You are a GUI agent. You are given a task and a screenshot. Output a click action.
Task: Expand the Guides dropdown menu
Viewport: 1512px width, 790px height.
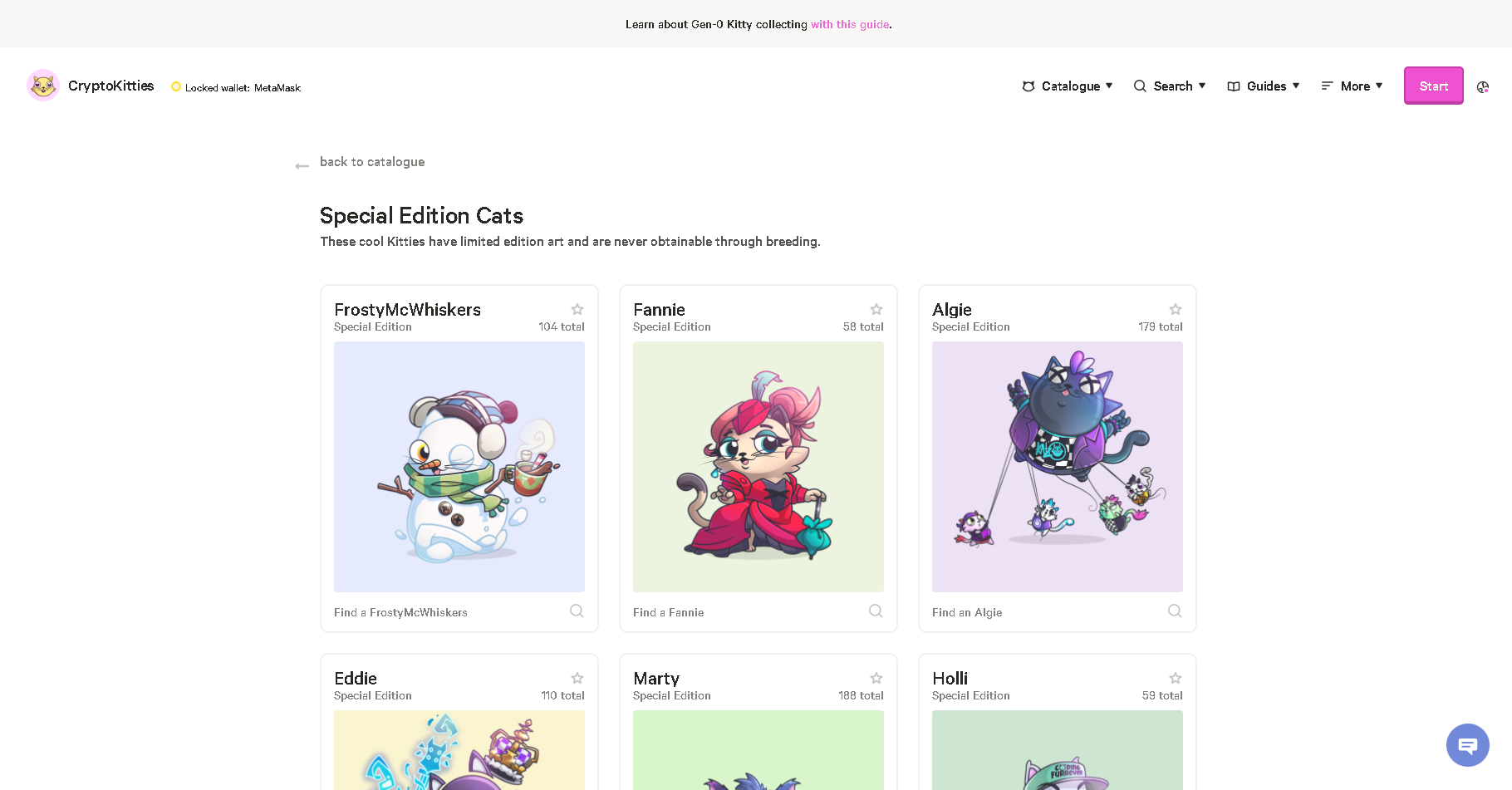pos(1264,86)
